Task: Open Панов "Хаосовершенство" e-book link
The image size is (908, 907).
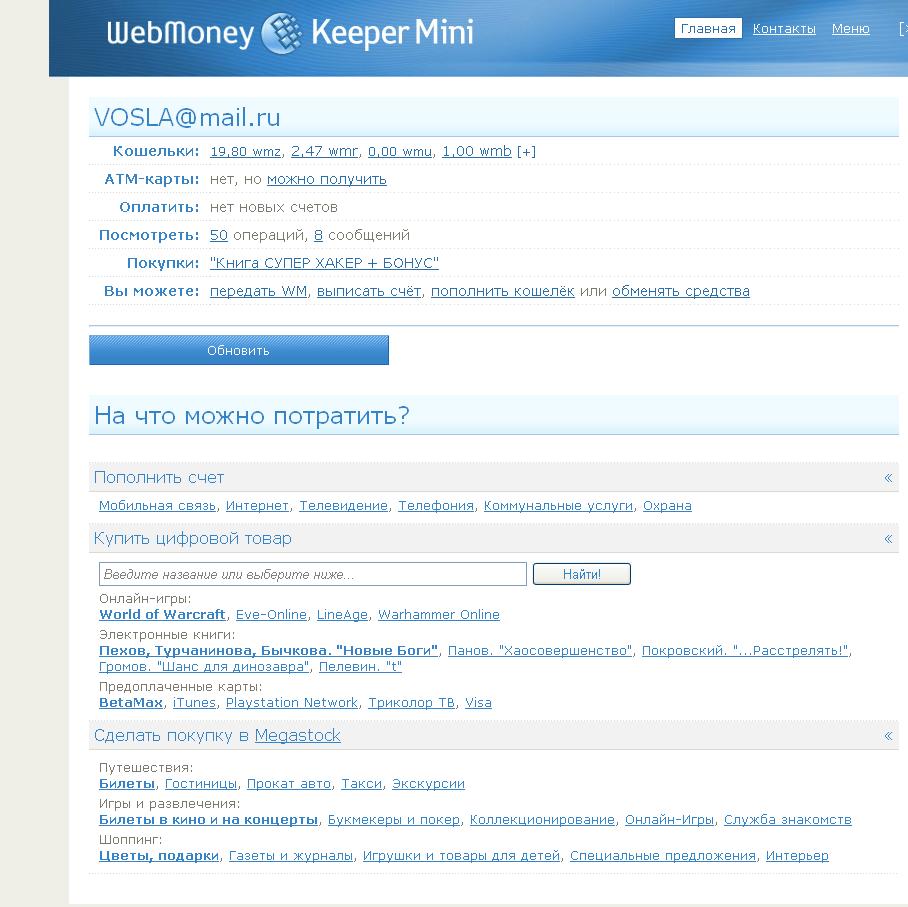Action: [x=540, y=650]
